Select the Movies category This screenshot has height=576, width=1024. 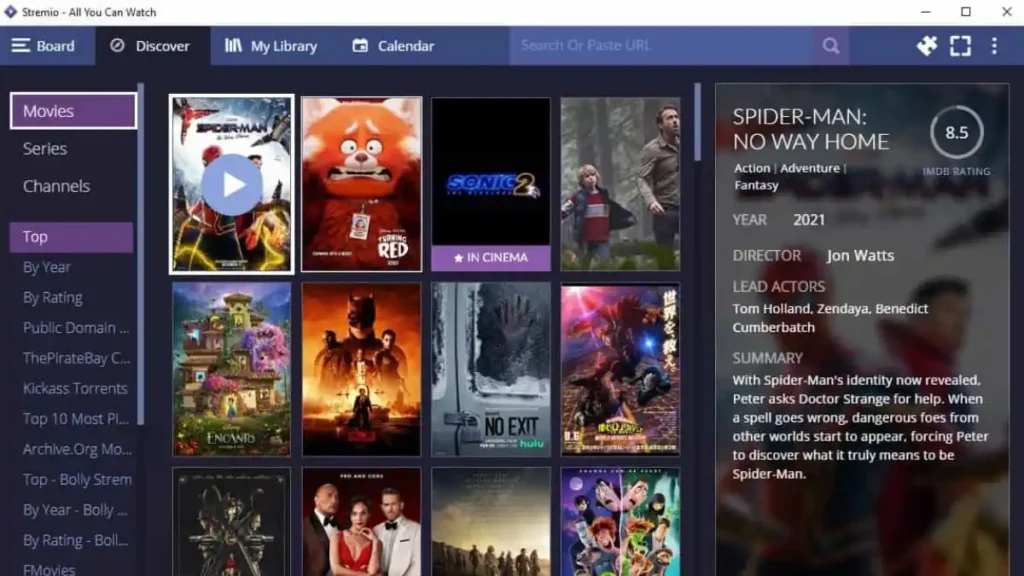[x=73, y=111]
